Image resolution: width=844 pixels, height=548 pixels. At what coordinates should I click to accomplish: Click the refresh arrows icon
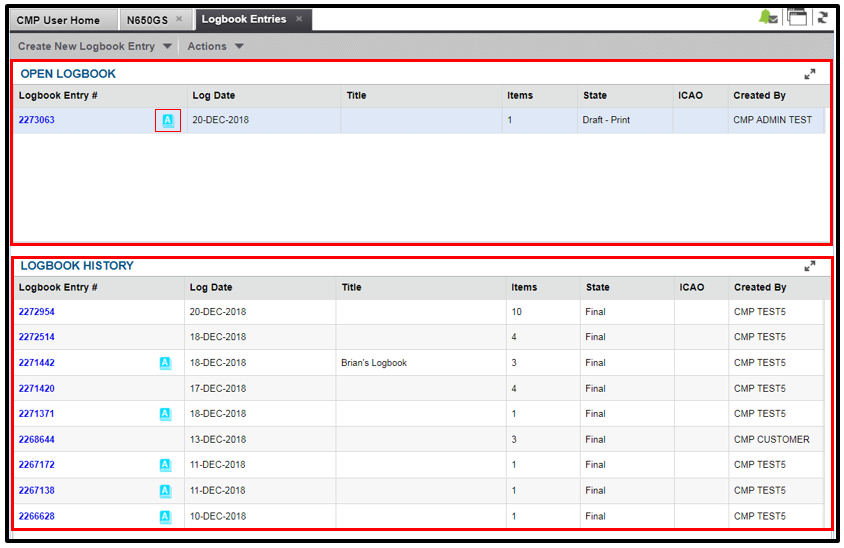point(822,17)
